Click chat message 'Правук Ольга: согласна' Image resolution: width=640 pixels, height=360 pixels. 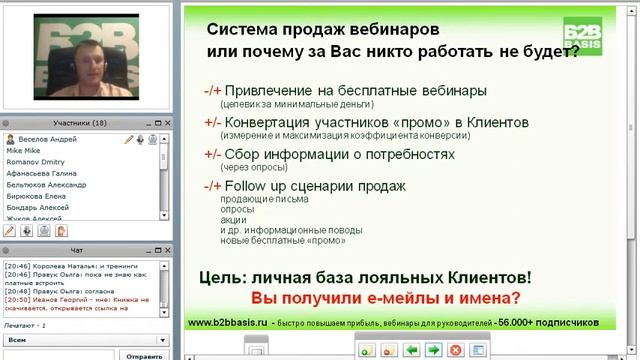click(59, 291)
